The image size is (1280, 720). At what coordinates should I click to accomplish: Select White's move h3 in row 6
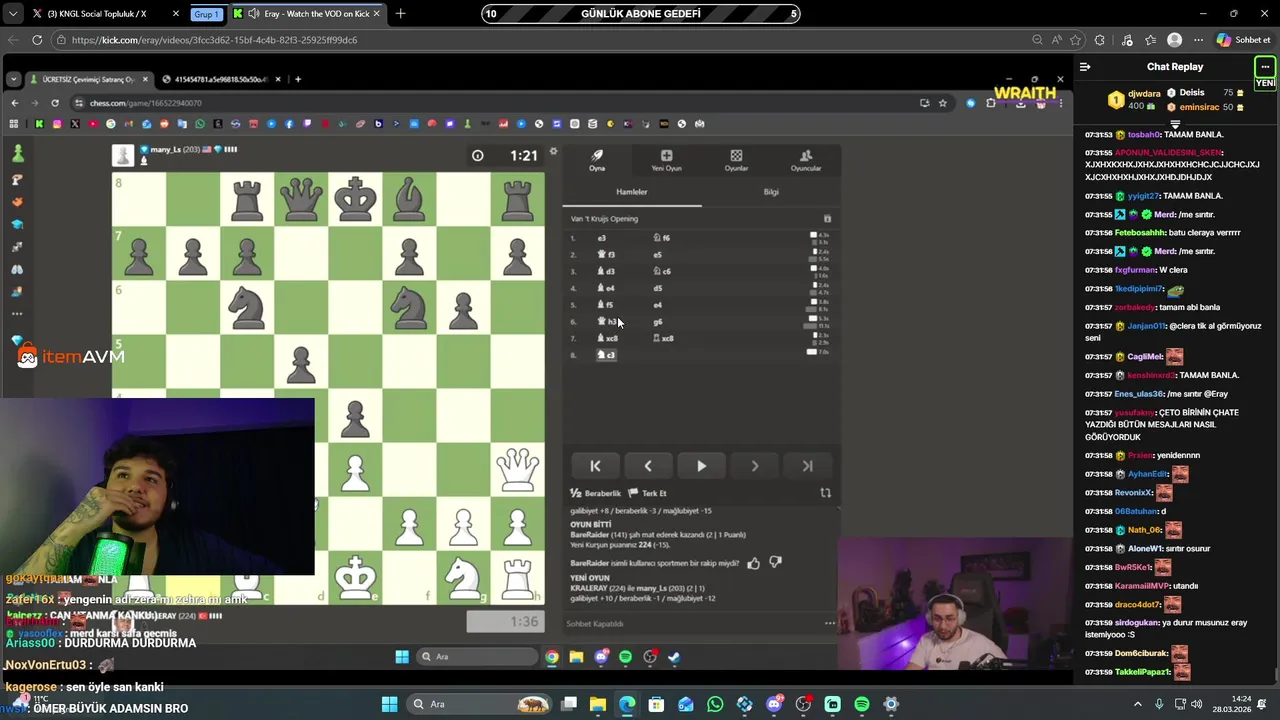608,322
